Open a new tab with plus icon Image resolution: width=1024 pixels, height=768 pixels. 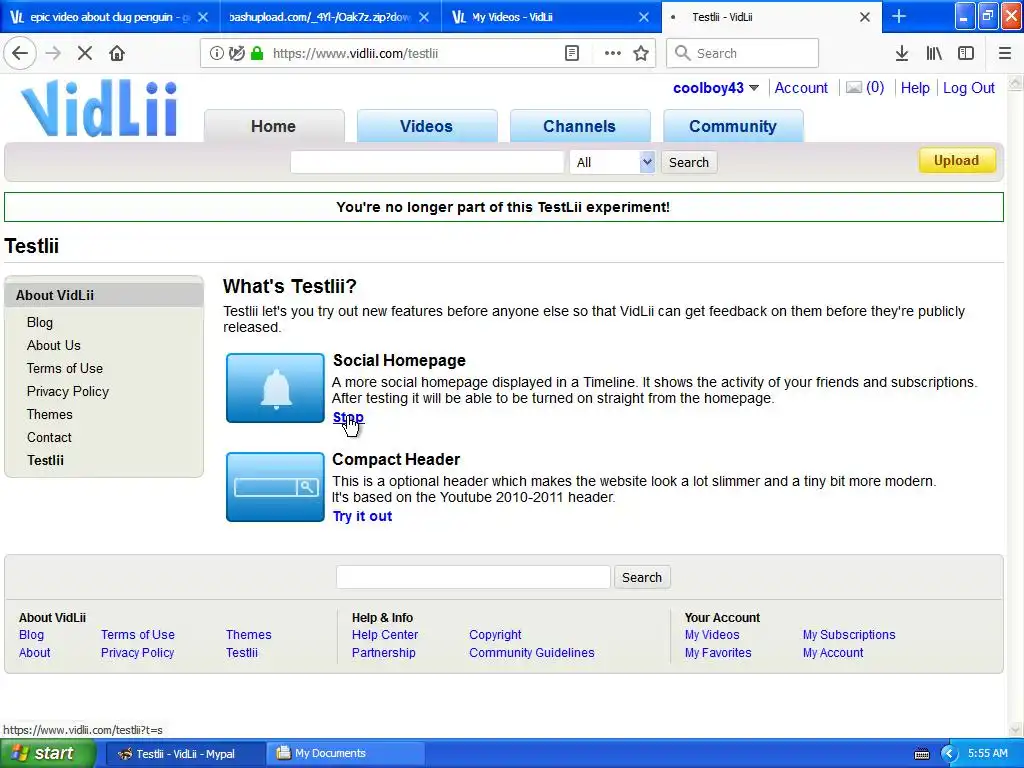tap(899, 16)
